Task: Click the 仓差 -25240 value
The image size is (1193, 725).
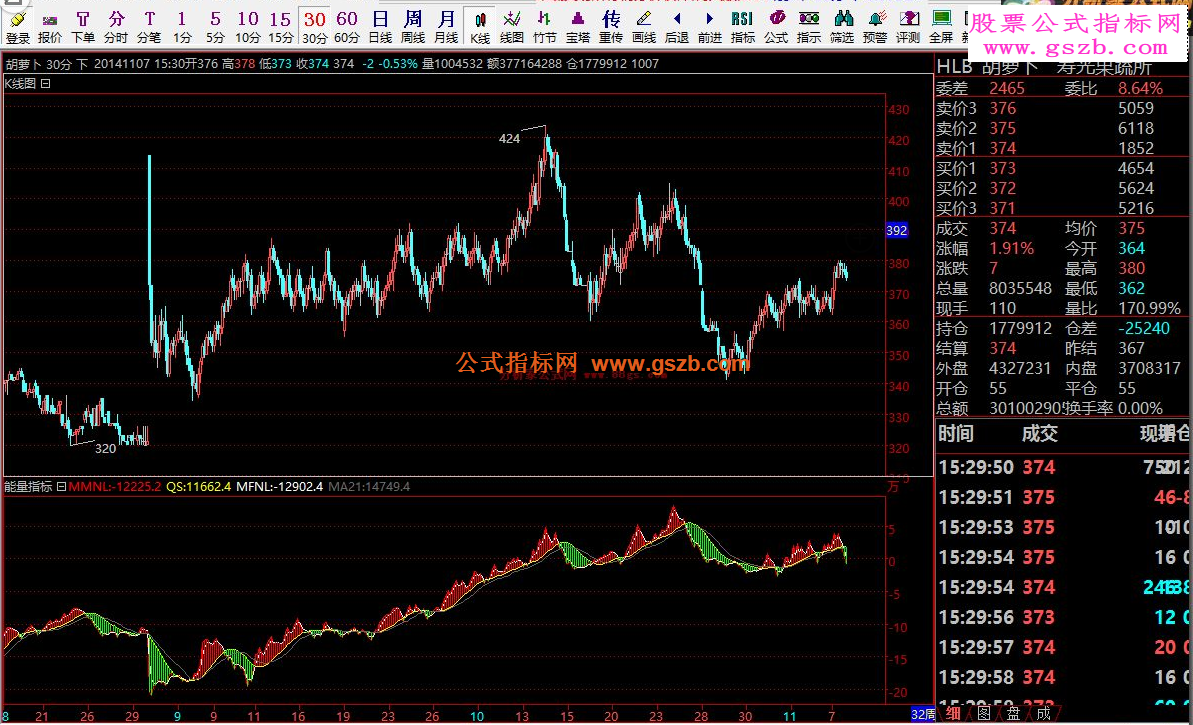Action: (x=1144, y=328)
